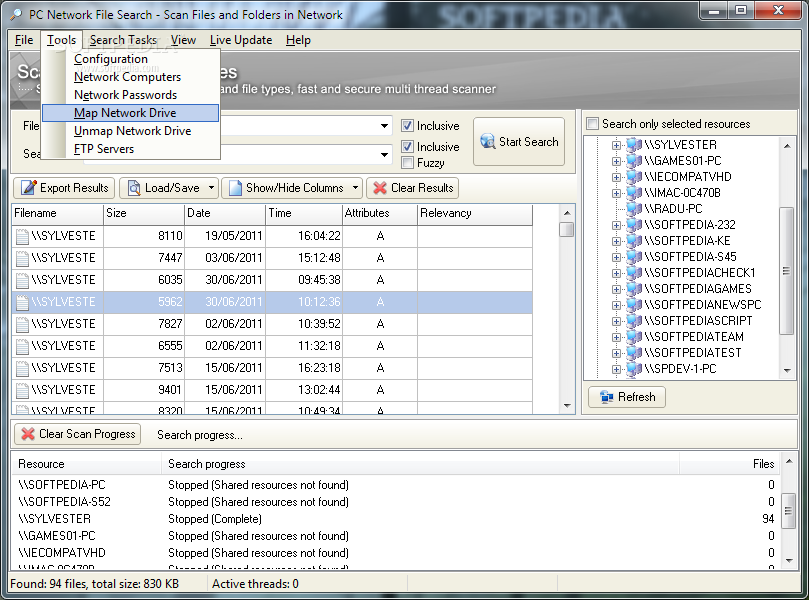Click the Refresh computers icon
This screenshot has height=600, width=809.
607,397
